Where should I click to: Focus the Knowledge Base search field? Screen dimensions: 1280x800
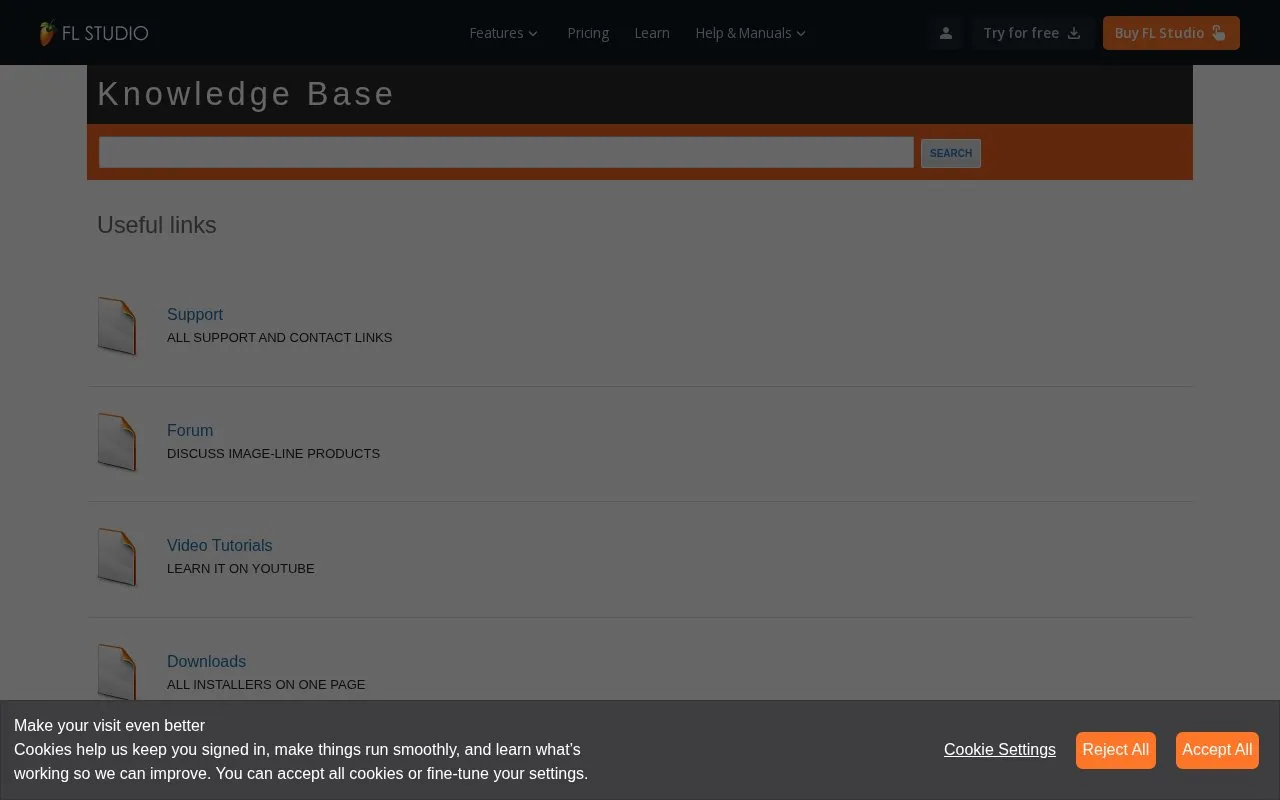pyautogui.click(x=506, y=152)
